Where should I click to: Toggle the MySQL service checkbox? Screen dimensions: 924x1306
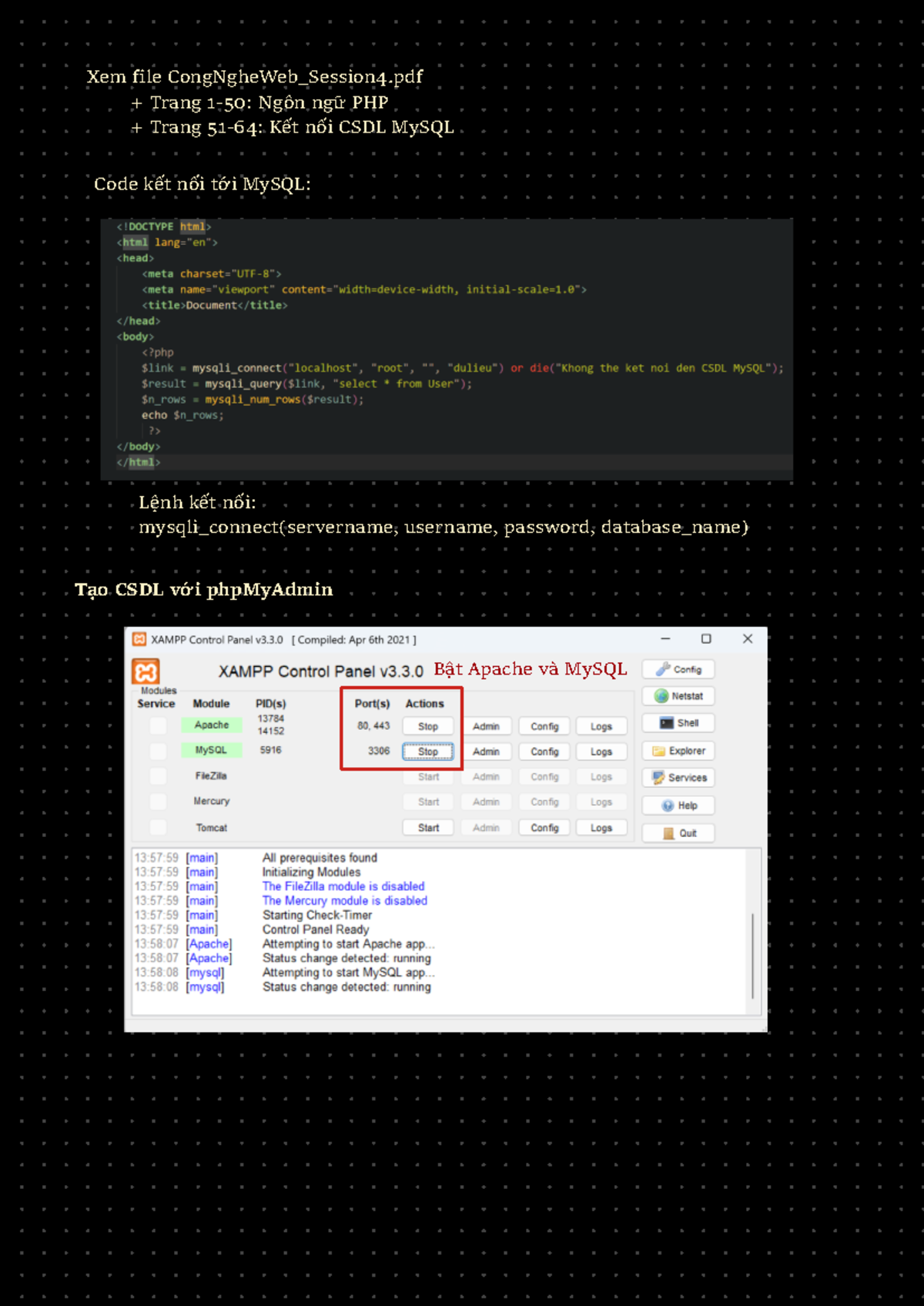[158, 751]
